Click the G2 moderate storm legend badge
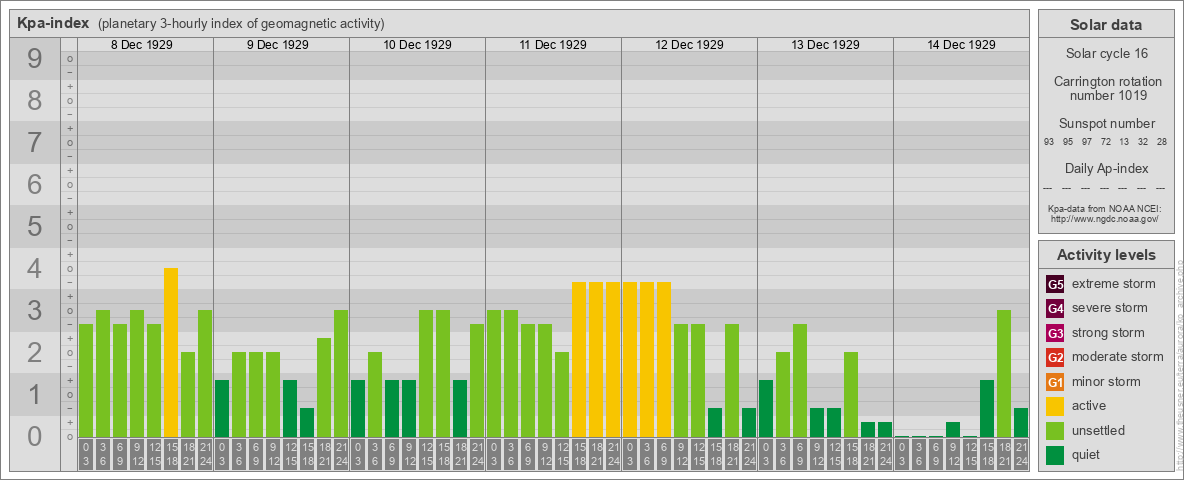1184x480 pixels. 1055,357
